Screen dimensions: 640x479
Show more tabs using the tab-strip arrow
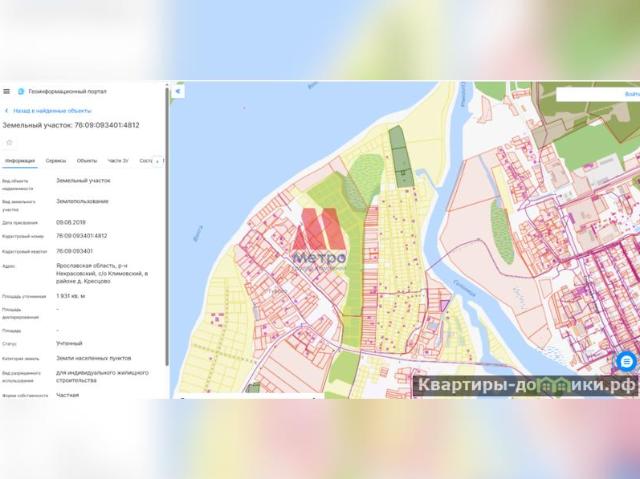(158, 161)
